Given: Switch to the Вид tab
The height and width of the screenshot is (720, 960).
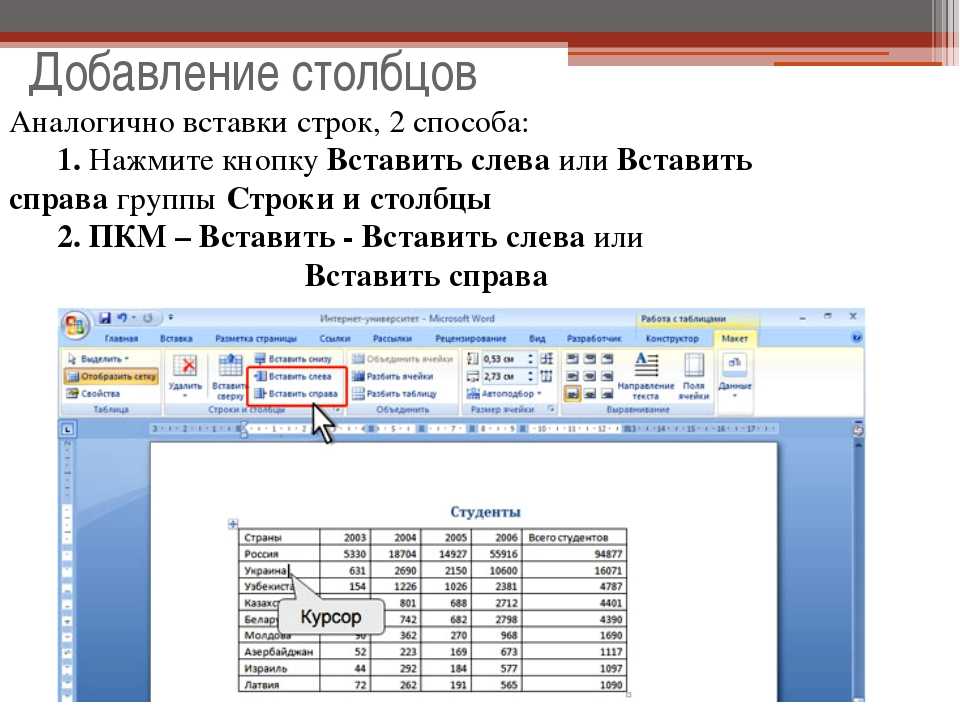Looking at the screenshot, I should pyautogui.click(x=537, y=338).
